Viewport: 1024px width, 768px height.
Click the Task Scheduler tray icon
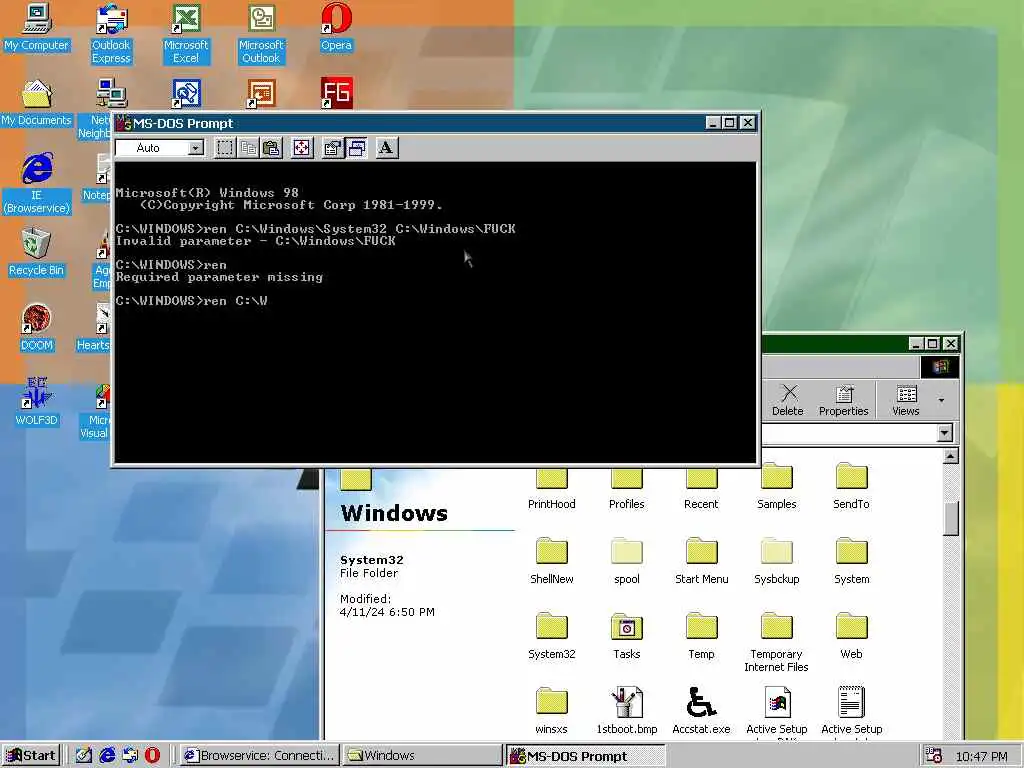[934, 756]
